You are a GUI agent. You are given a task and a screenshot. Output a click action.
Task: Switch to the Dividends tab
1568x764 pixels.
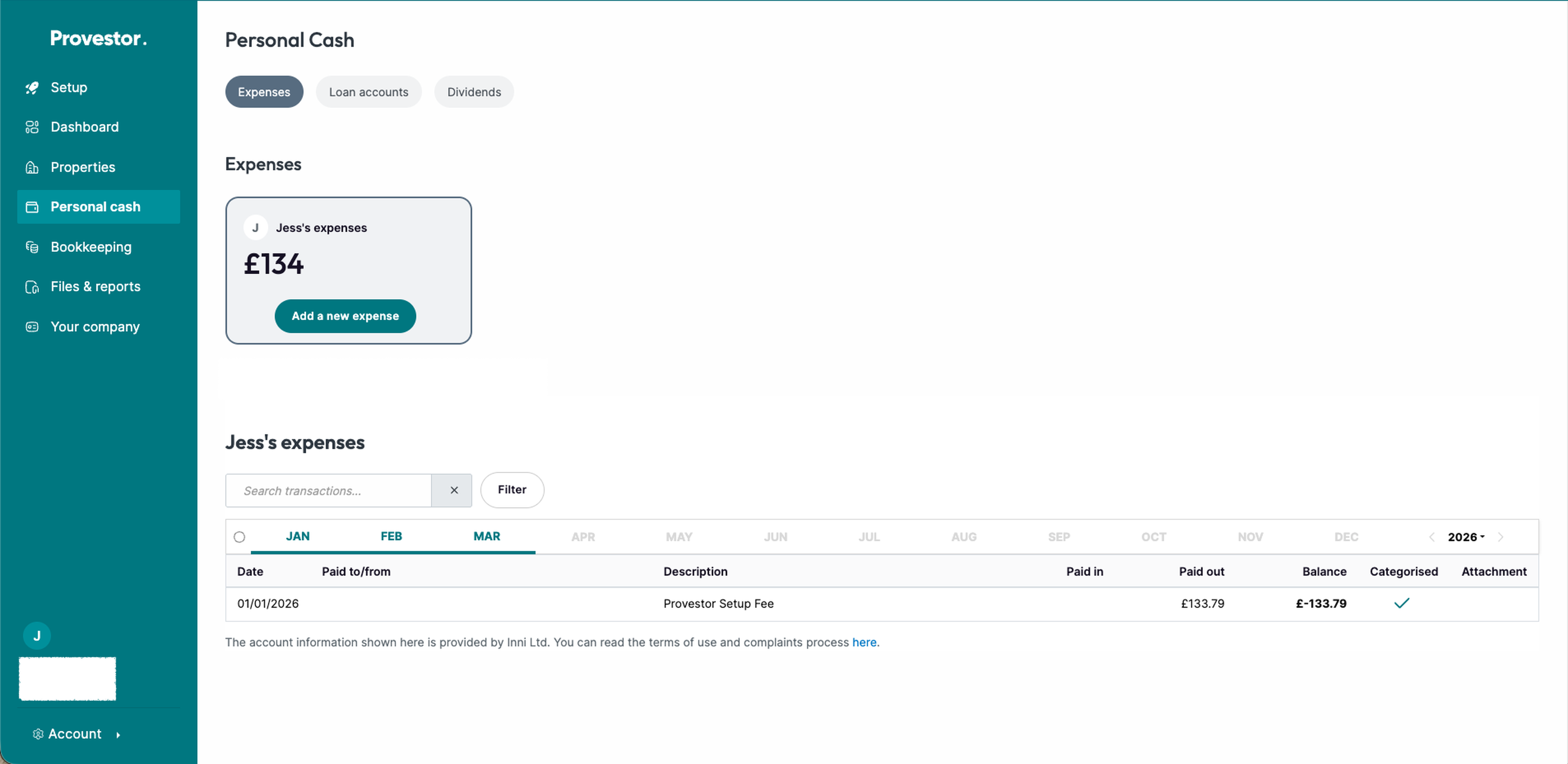pyautogui.click(x=474, y=92)
